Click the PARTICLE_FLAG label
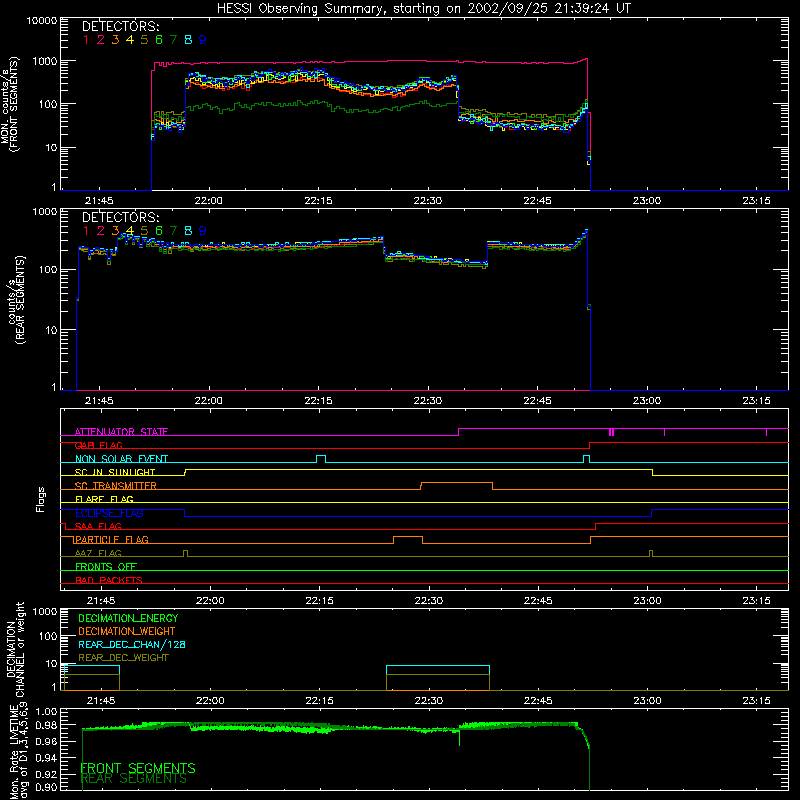 (112, 539)
